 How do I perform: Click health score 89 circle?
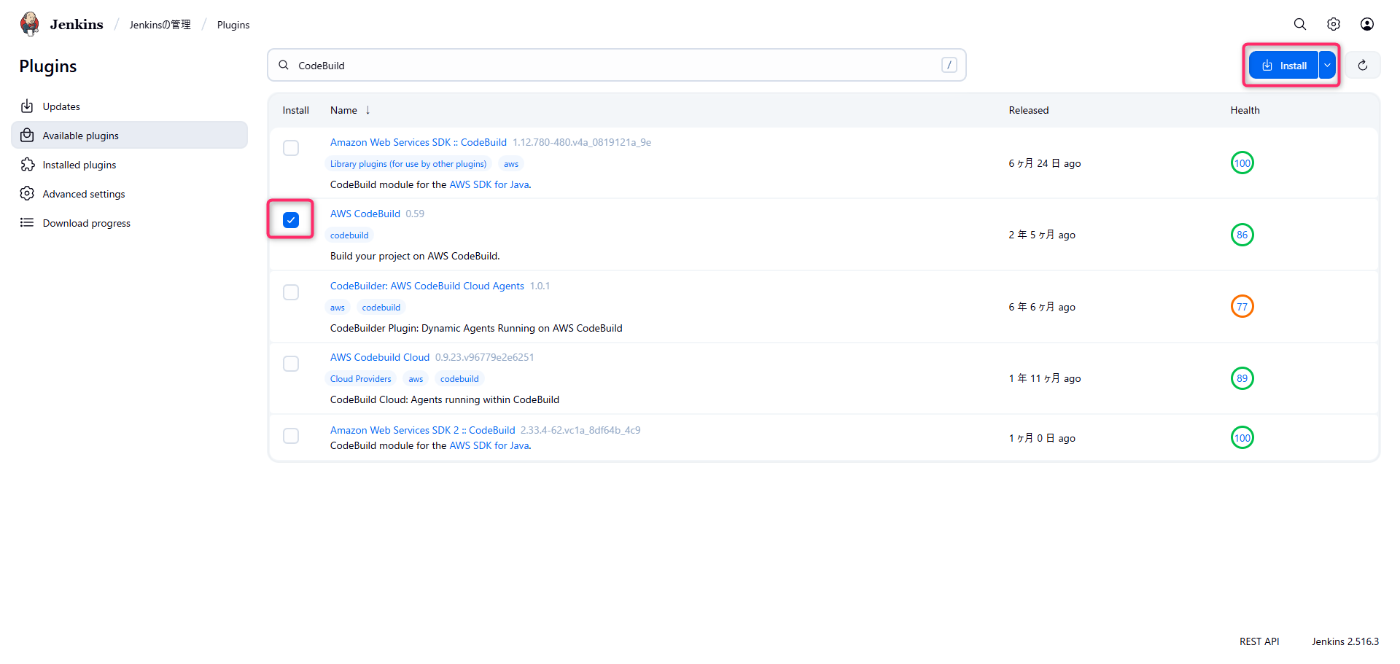tap(1242, 378)
